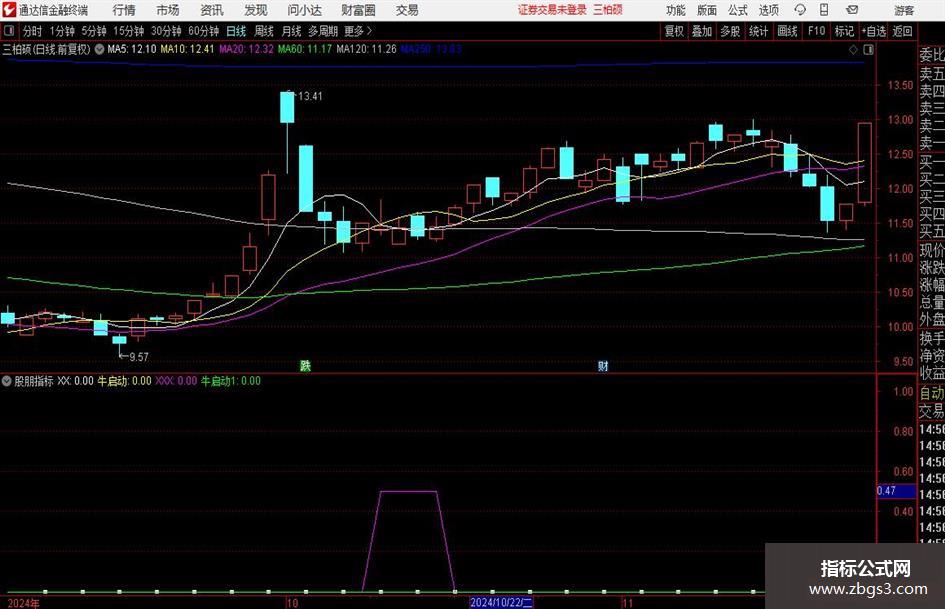Click the MA10: 12.41 value label
The height and width of the screenshot is (609, 945).
tap(187, 49)
